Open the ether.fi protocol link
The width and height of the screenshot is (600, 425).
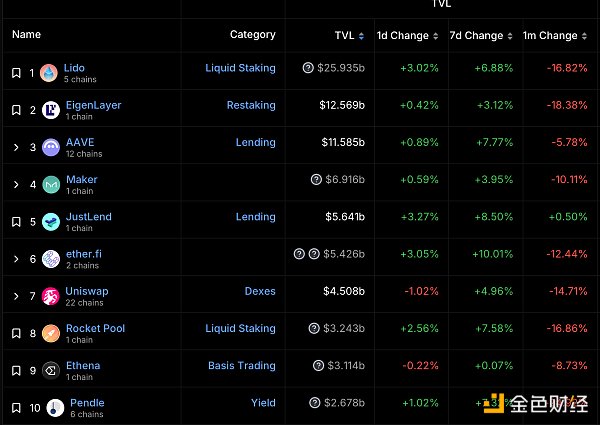[83, 254]
